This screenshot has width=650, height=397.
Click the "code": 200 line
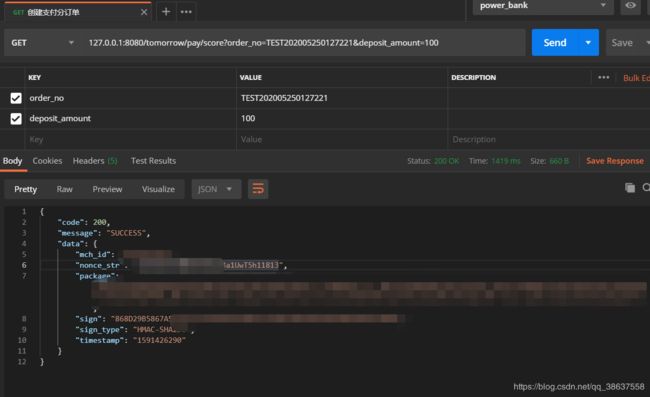click(84, 223)
